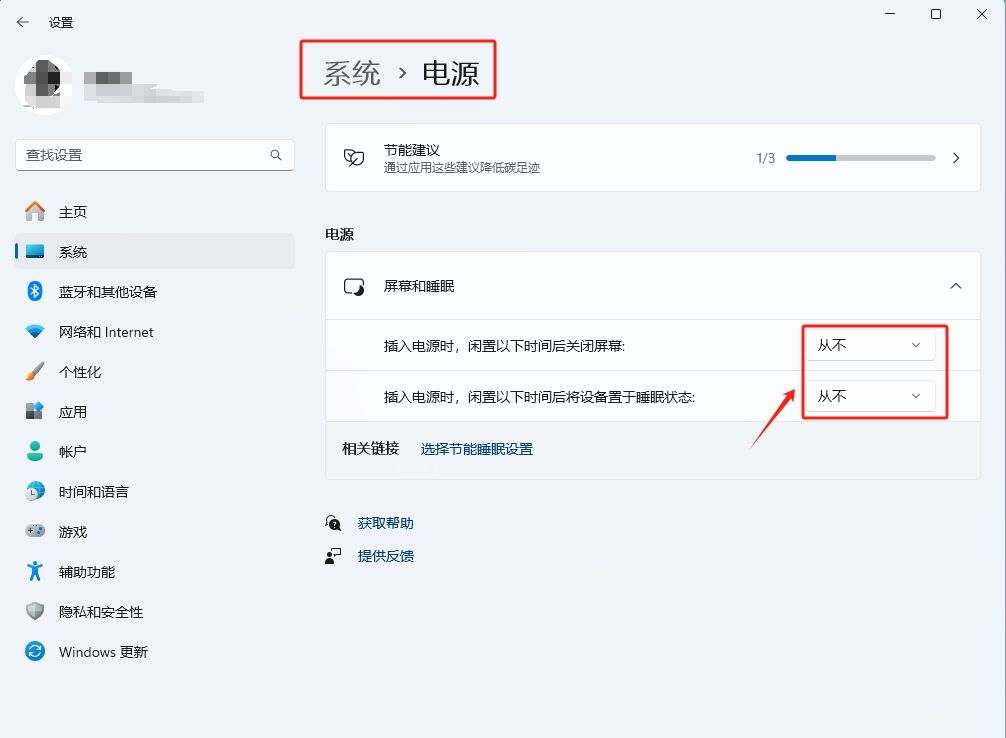Open 选择节能睡眠设置 link
This screenshot has height=738, width=1006.
point(477,449)
